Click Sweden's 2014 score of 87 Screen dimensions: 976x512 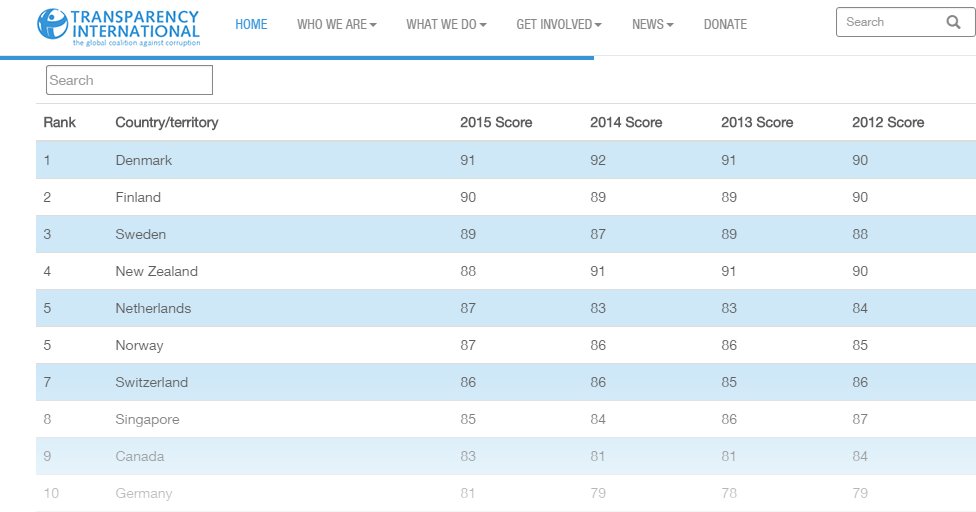click(598, 234)
